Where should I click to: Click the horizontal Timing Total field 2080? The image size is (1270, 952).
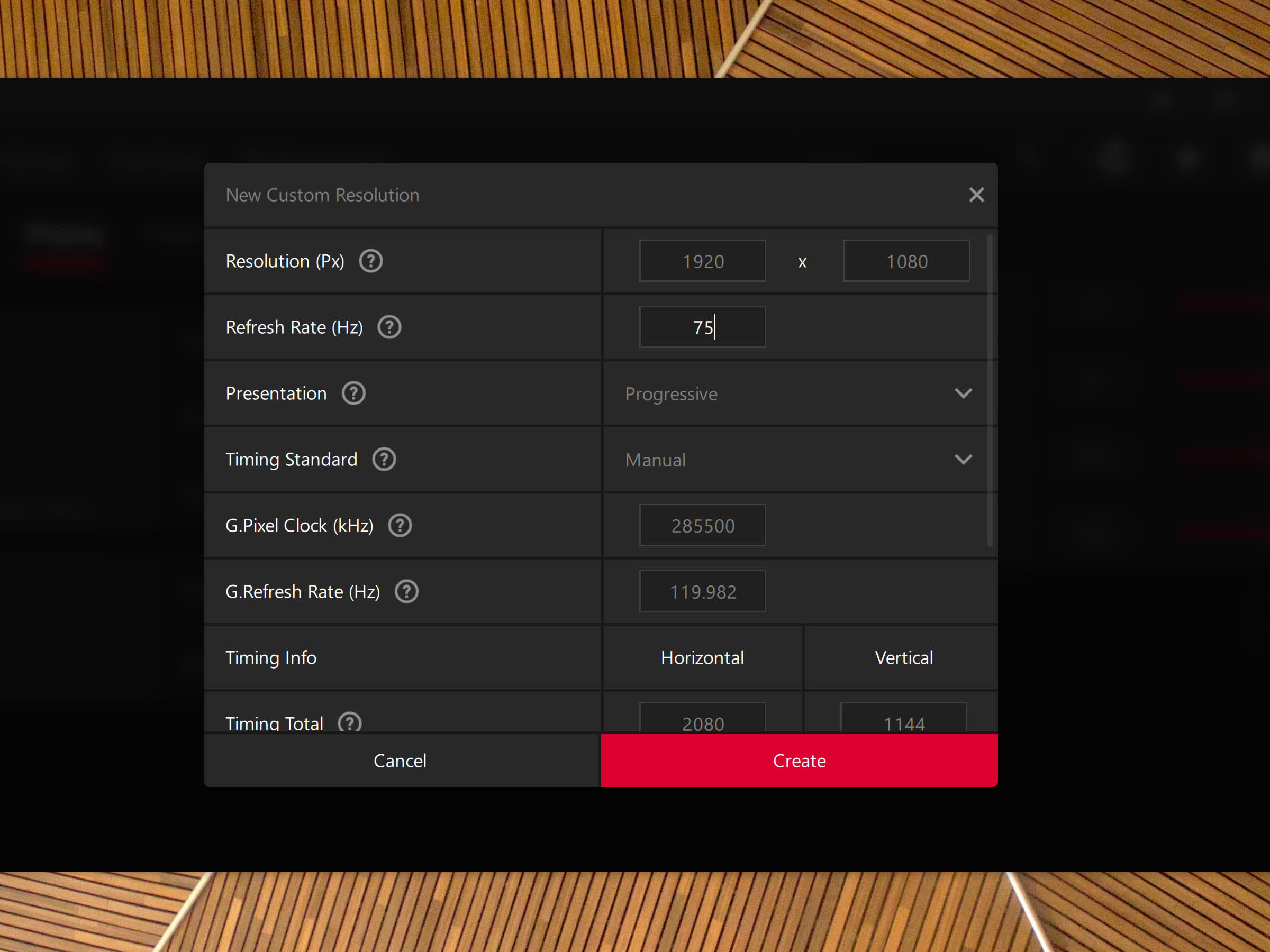click(703, 718)
